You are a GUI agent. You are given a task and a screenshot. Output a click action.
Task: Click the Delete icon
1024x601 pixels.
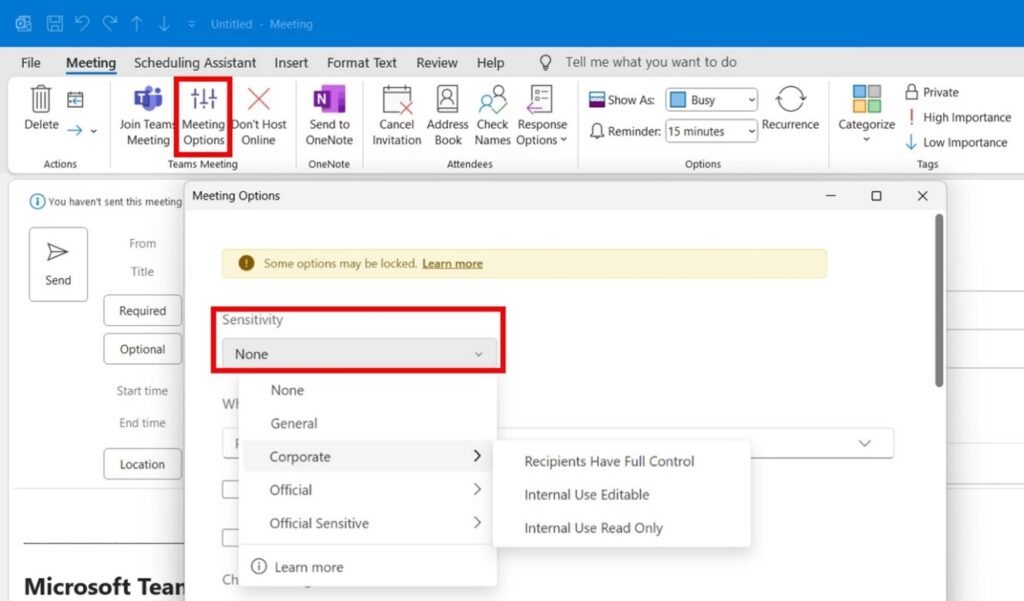40,110
